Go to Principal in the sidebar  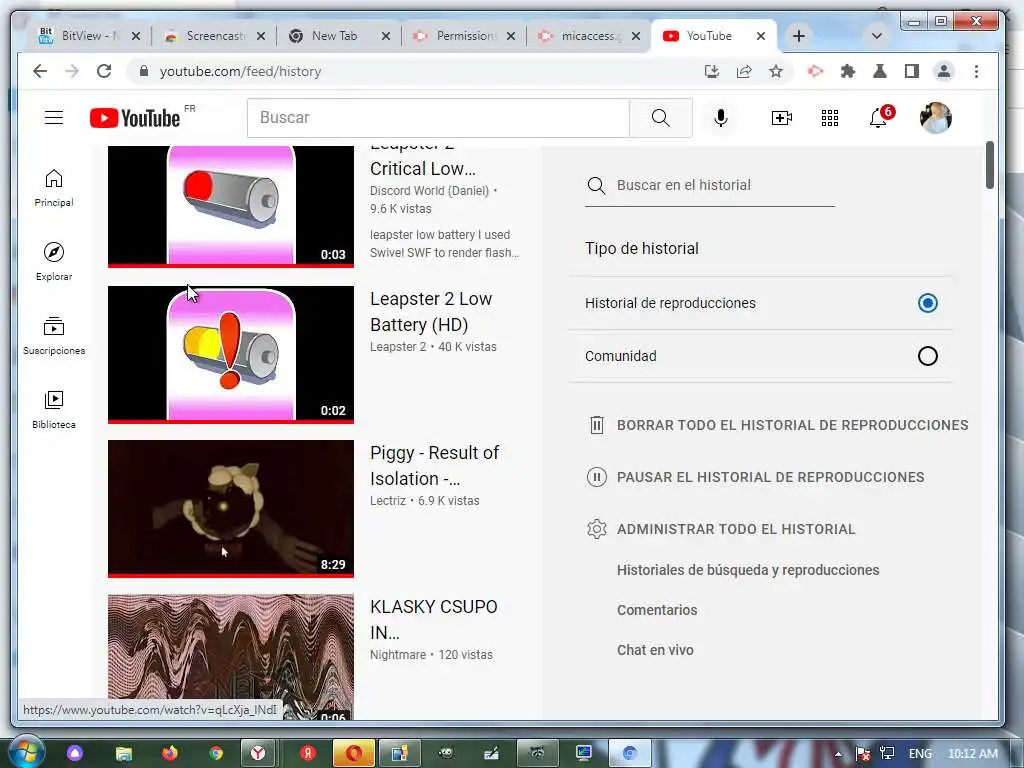coord(54,188)
